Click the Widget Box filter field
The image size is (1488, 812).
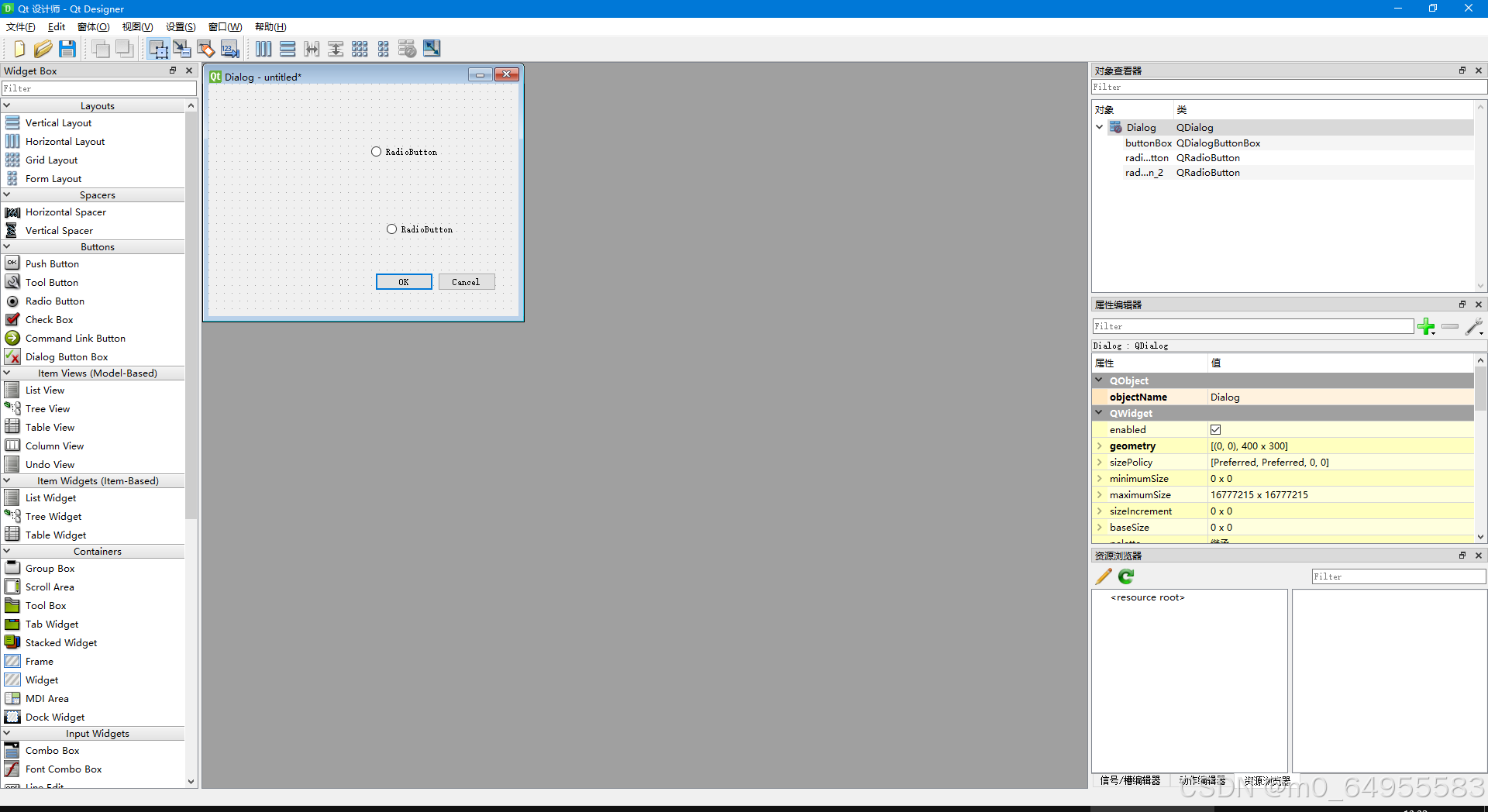[98, 88]
